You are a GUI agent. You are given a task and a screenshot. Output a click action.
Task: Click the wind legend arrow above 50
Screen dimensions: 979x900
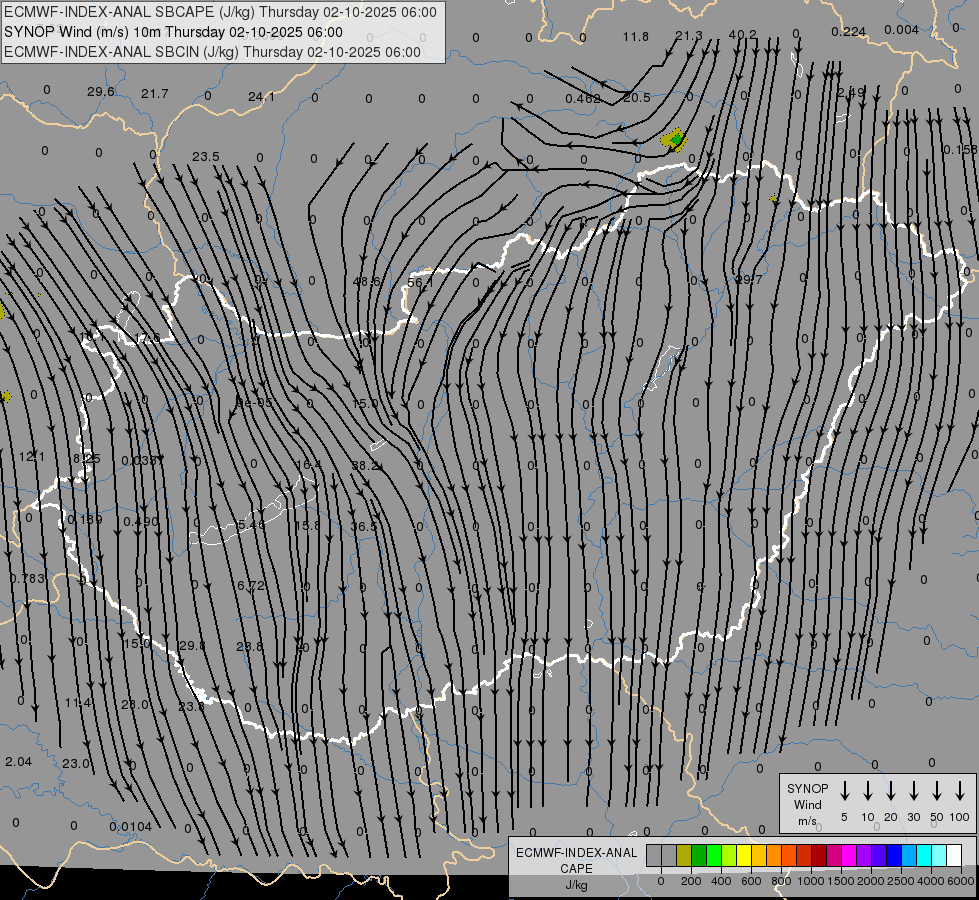pyautogui.click(x=937, y=791)
